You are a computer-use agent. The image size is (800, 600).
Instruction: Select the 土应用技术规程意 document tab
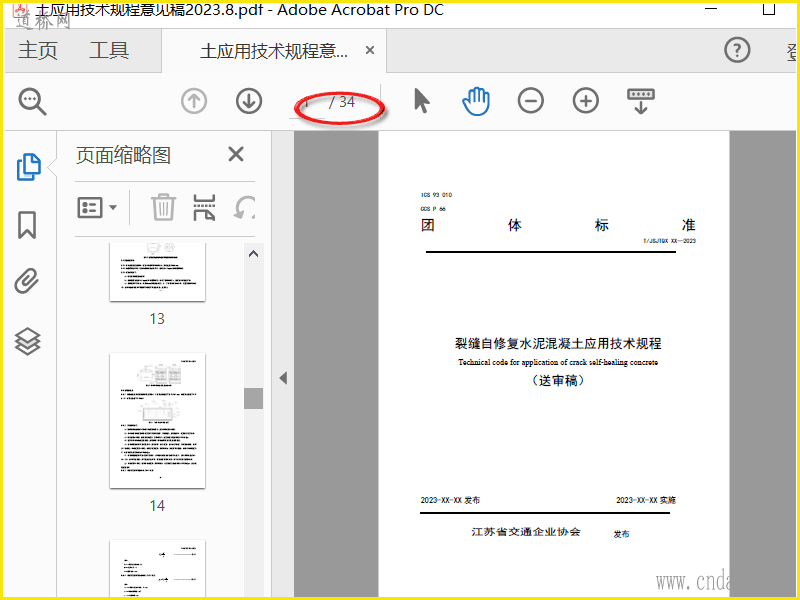tap(274, 51)
